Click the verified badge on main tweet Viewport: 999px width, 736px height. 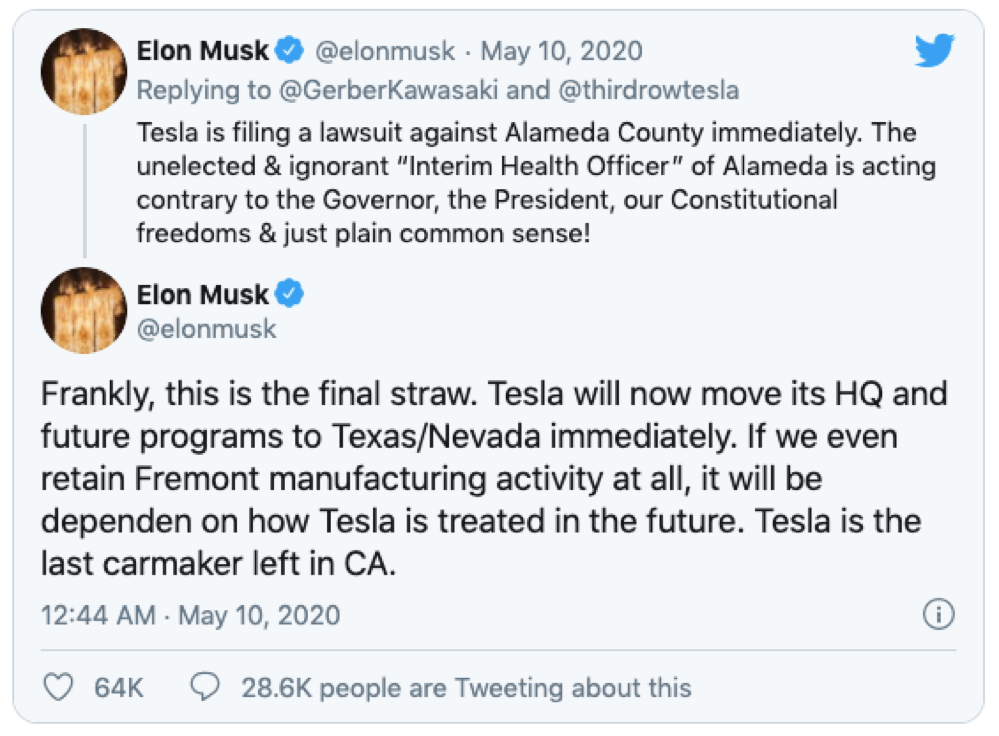(x=289, y=294)
